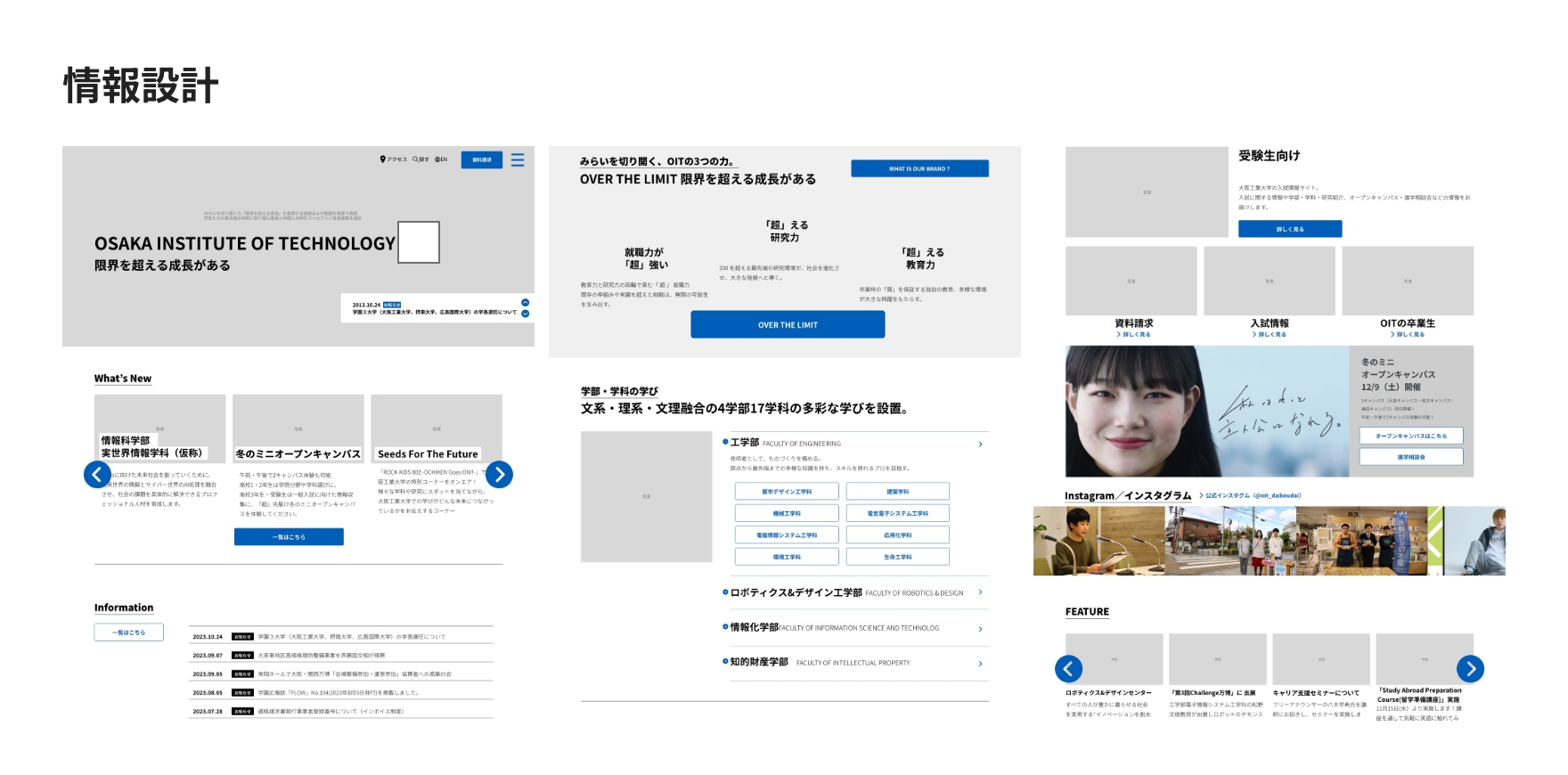
Task: Expand ロボティクス&デザイン工学部 chevron
Action: 980,592
